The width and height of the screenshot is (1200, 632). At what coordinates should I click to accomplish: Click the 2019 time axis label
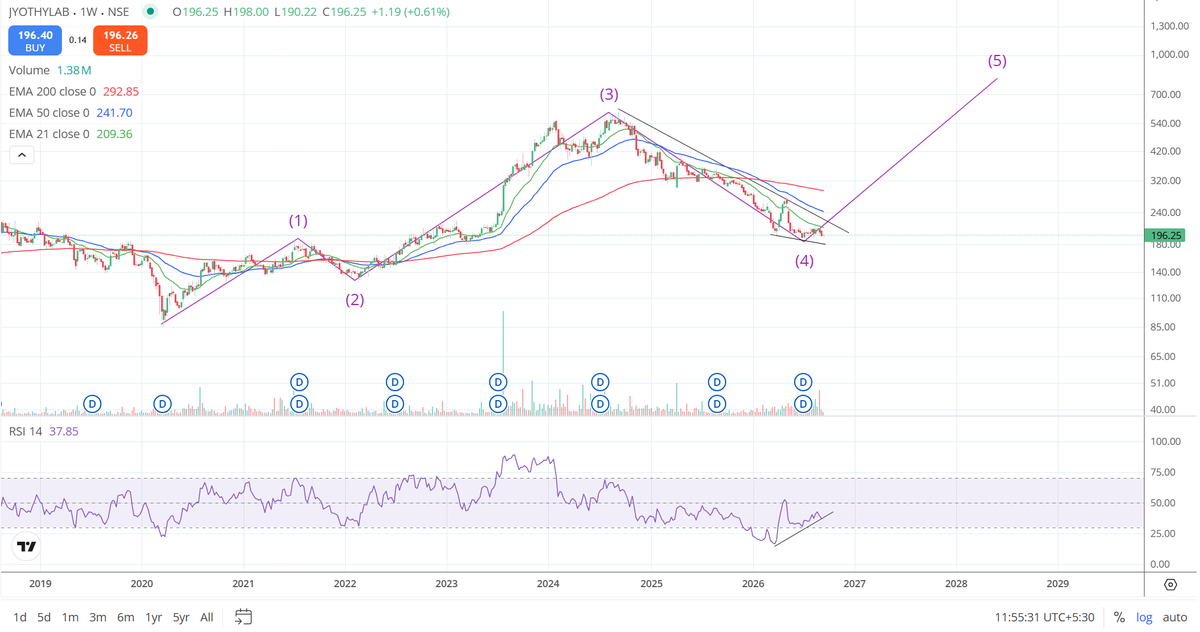coord(40,583)
